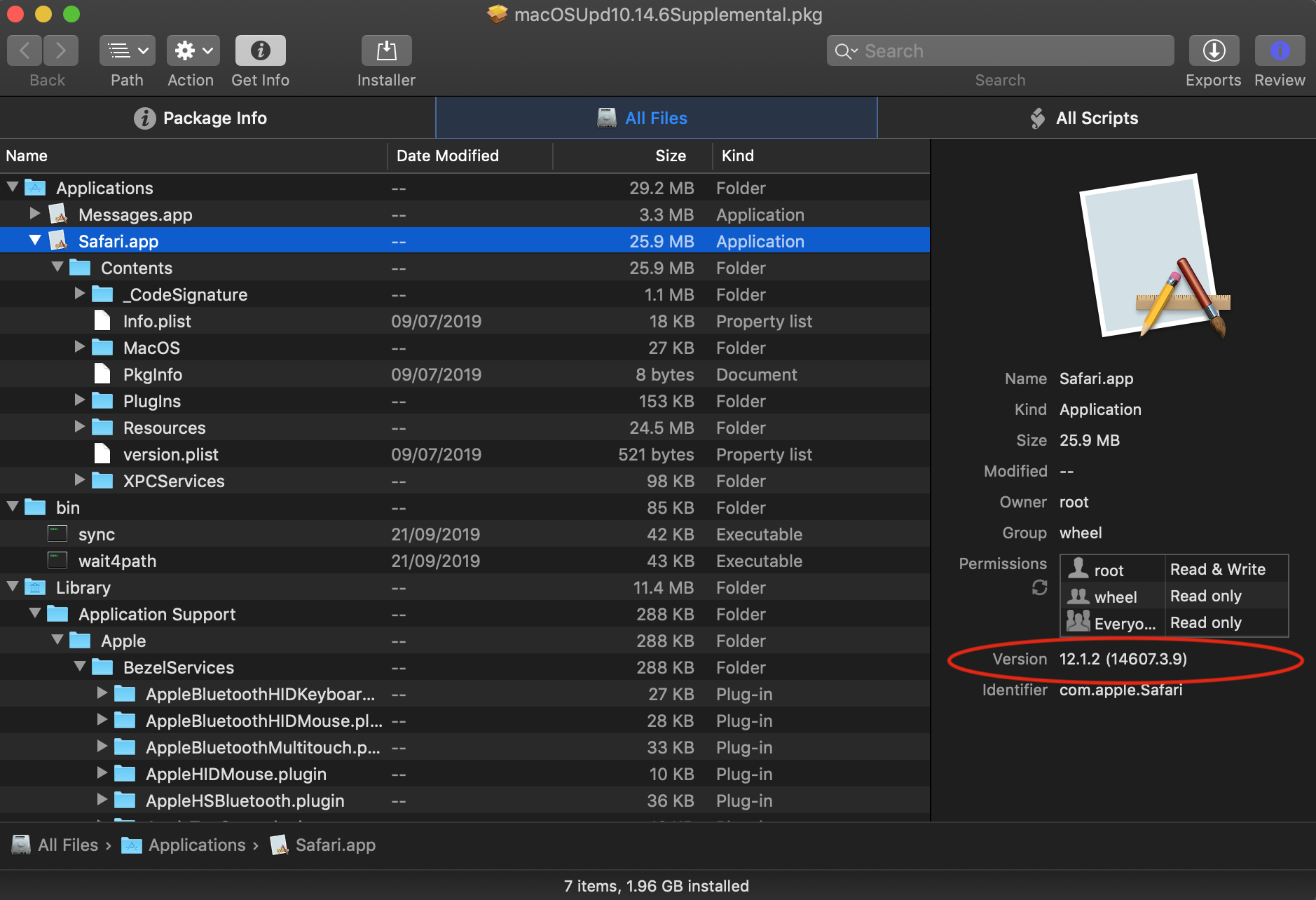
Task: Expand the MacOS folder
Action: [x=80, y=346]
